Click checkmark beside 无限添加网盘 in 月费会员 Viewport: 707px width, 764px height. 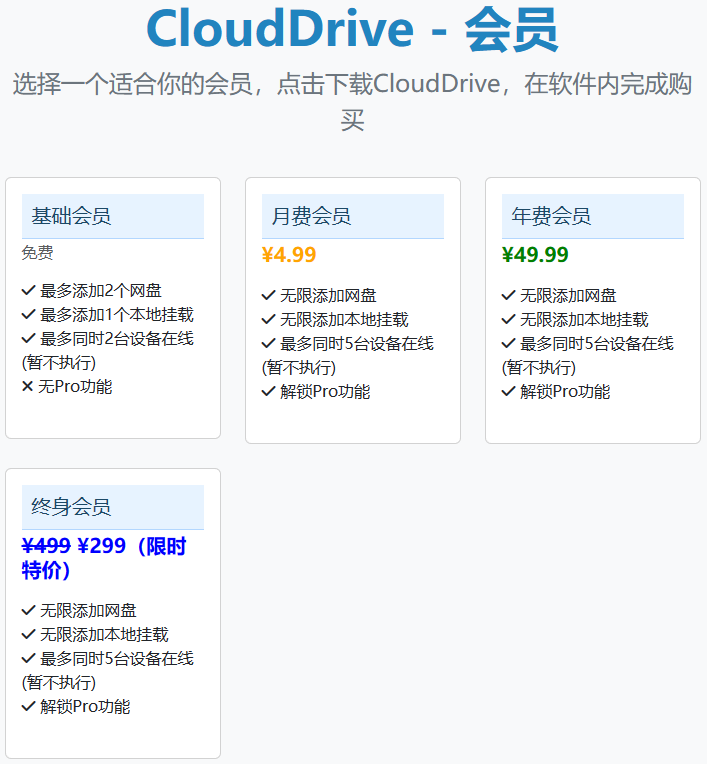269,296
